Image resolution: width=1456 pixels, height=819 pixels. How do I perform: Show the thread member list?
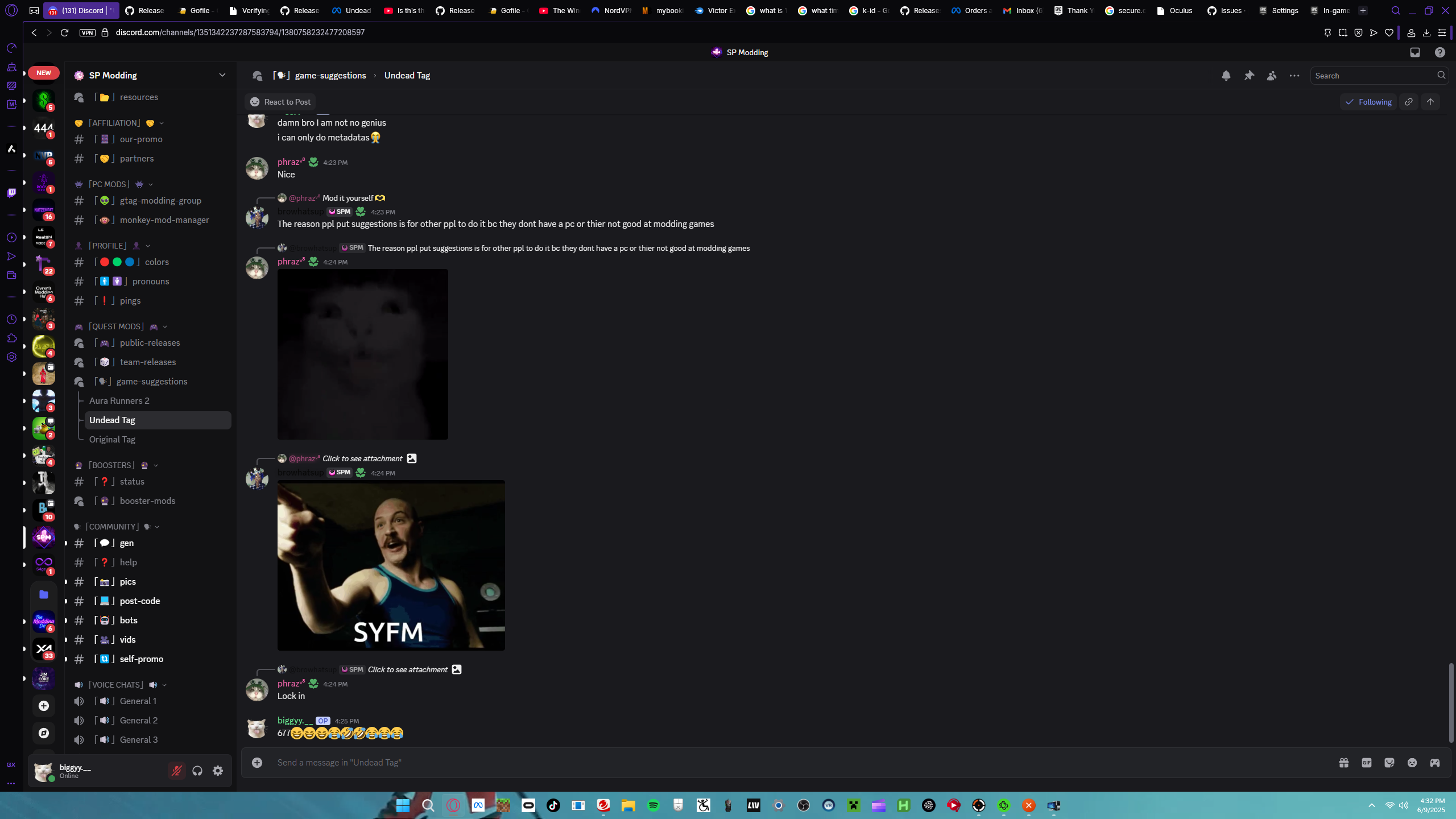[1272, 76]
